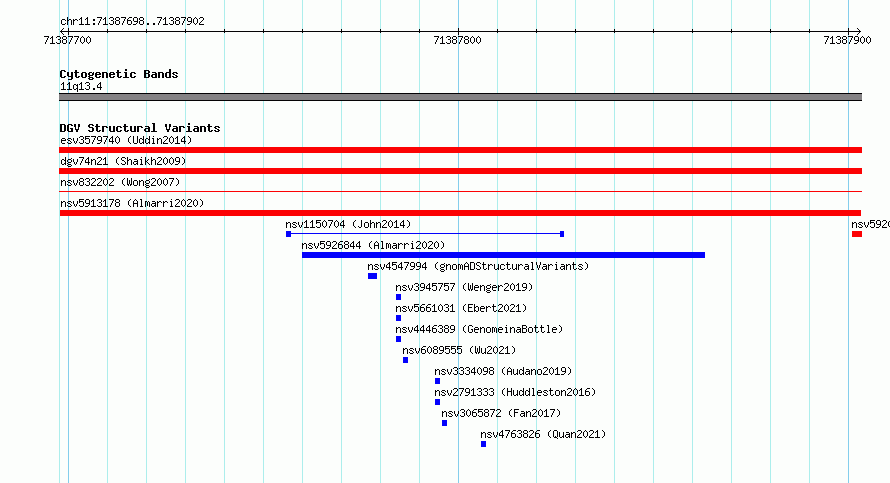Open nsv4446389 (GenomeinaBottle) variant label

(x=479, y=329)
